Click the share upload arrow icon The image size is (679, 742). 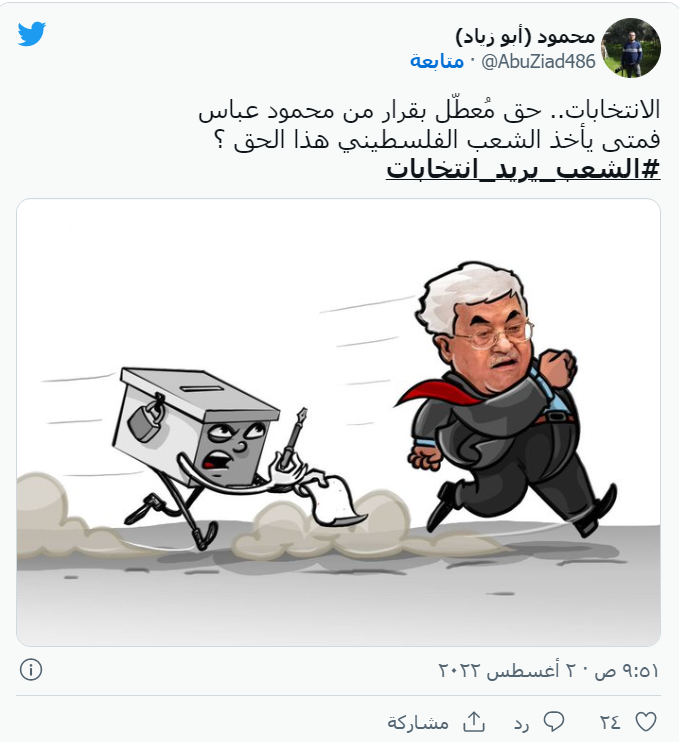click(x=474, y=722)
